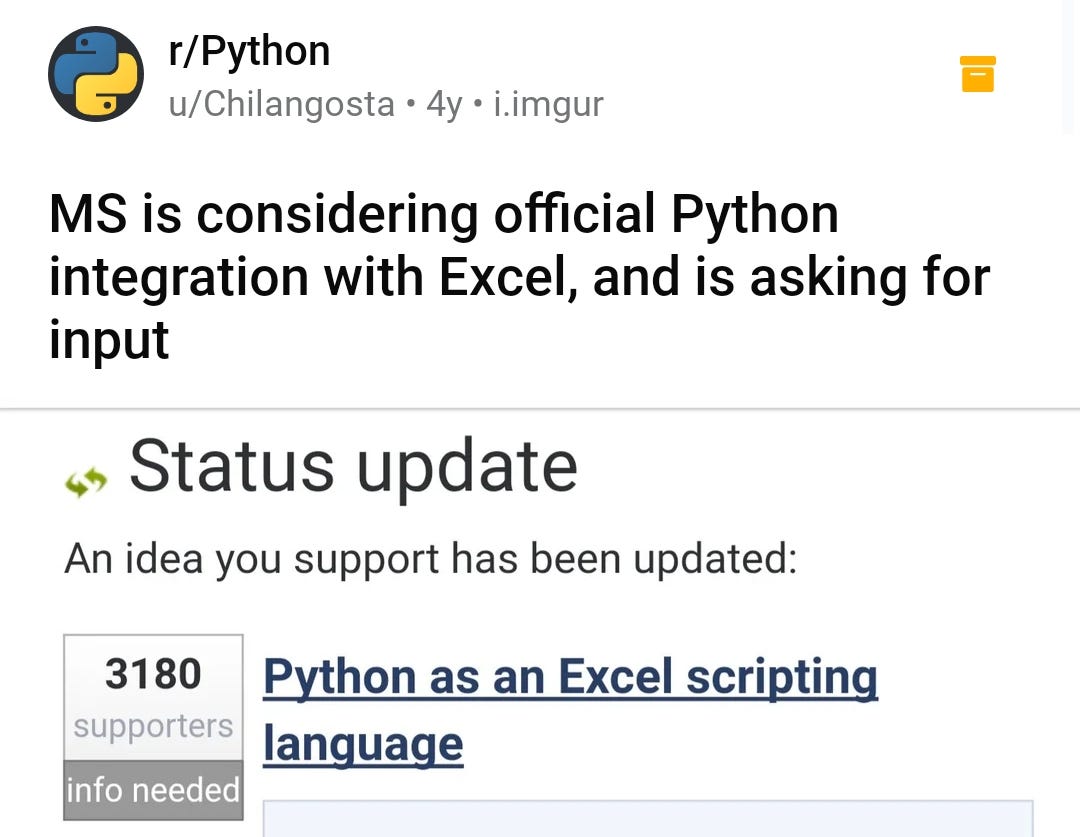Tap the Python subreddit avatar icon
Image resolution: width=1080 pixels, height=837 pixels.
pyautogui.click(x=96, y=74)
